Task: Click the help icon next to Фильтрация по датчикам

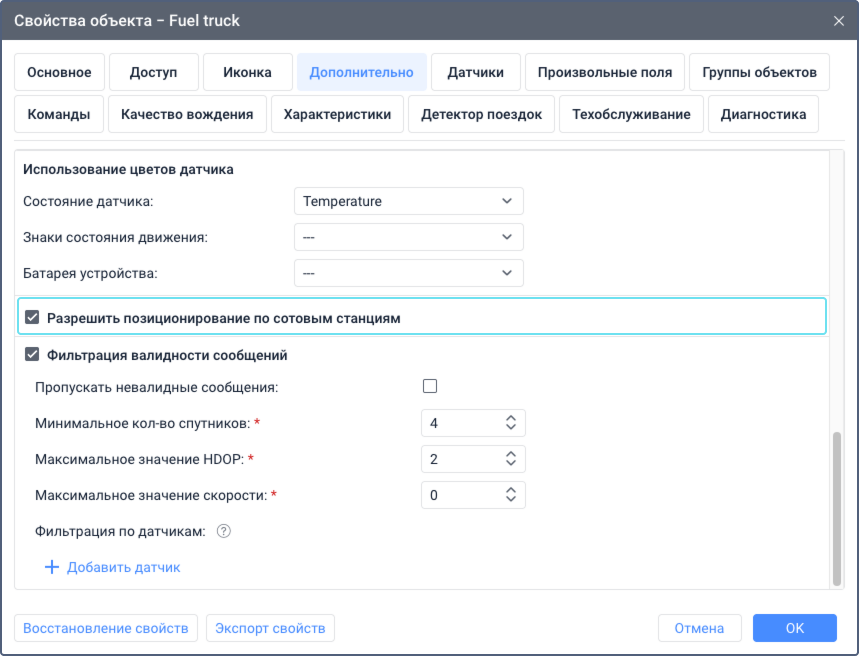Action: pyautogui.click(x=224, y=532)
